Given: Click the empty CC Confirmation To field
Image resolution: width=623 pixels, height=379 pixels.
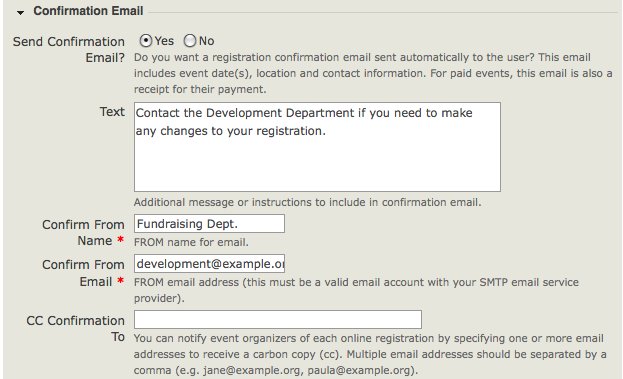Looking at the screenshot, I should (x=278, y=319).
